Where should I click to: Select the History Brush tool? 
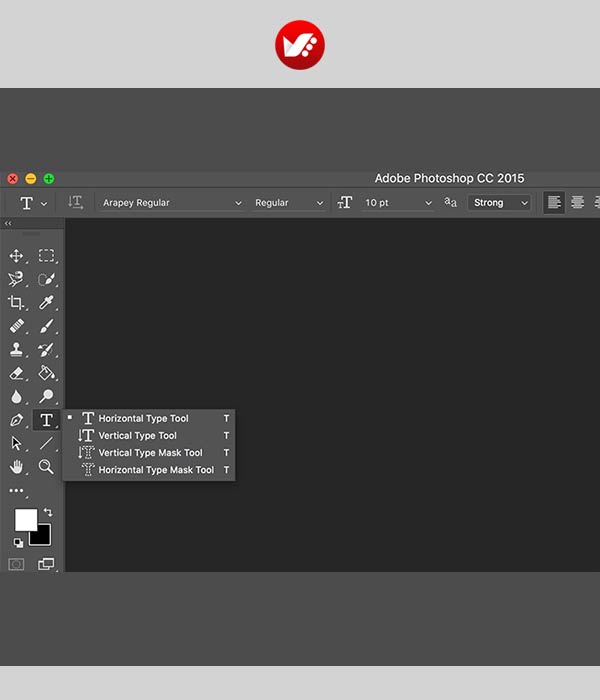[x=46, y=350]
